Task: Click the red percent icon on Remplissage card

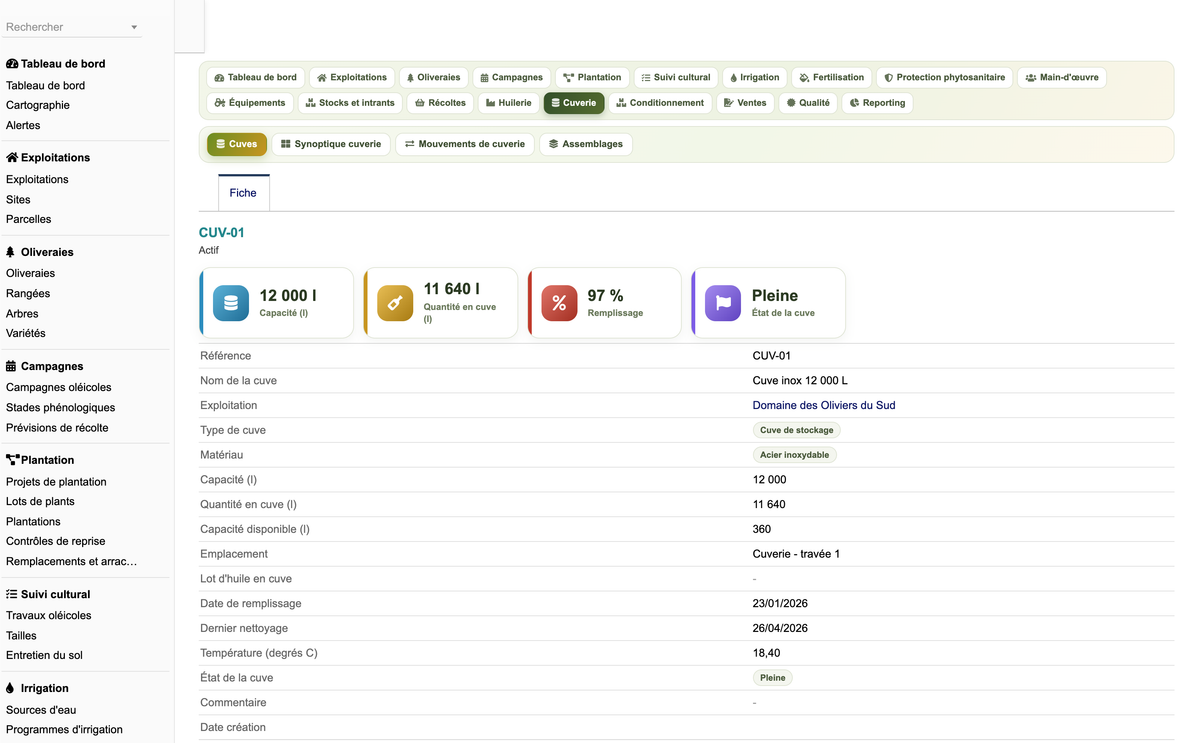Action: 559,303
